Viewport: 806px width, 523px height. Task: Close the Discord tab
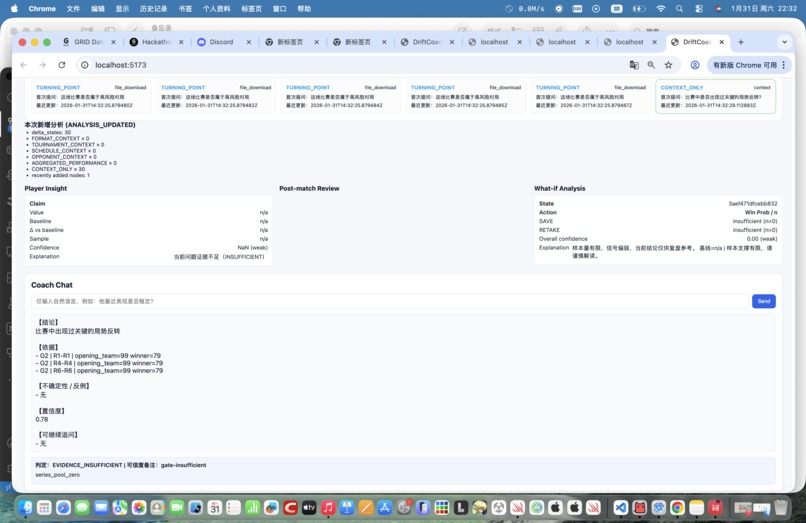249,42
